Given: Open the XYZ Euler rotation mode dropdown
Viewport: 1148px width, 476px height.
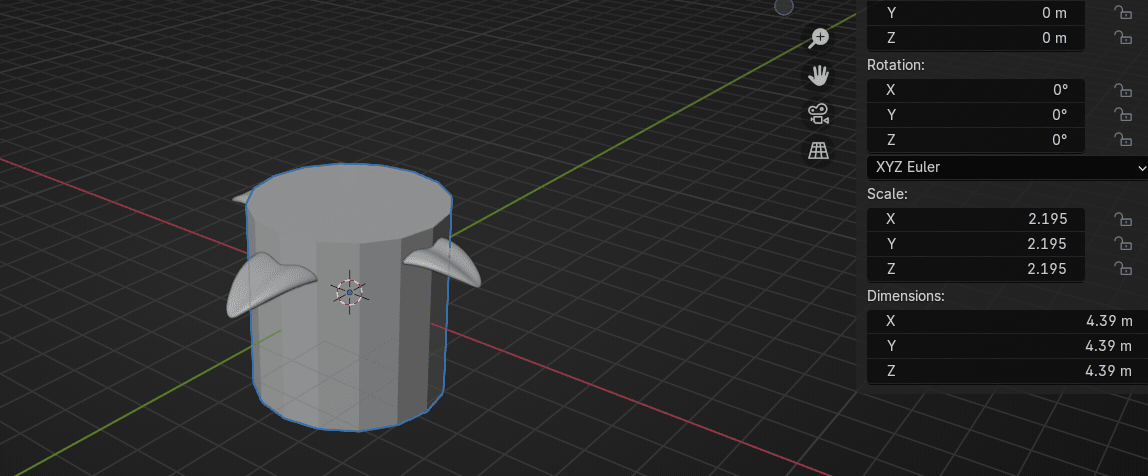Looking at the screenshot, I should [1007, 167].
